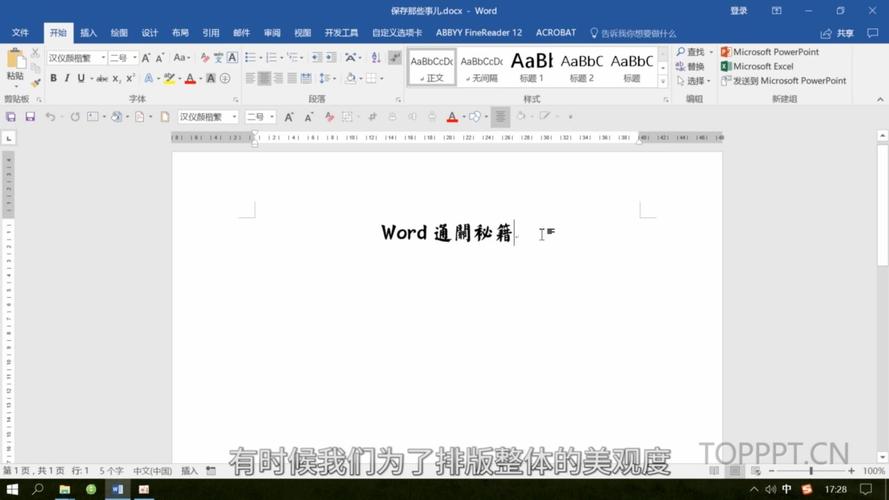Image resolution: width=889 pixels, height=500 pixels.
Task: Increase paragraph indent icon
Action: coord(331,58)
